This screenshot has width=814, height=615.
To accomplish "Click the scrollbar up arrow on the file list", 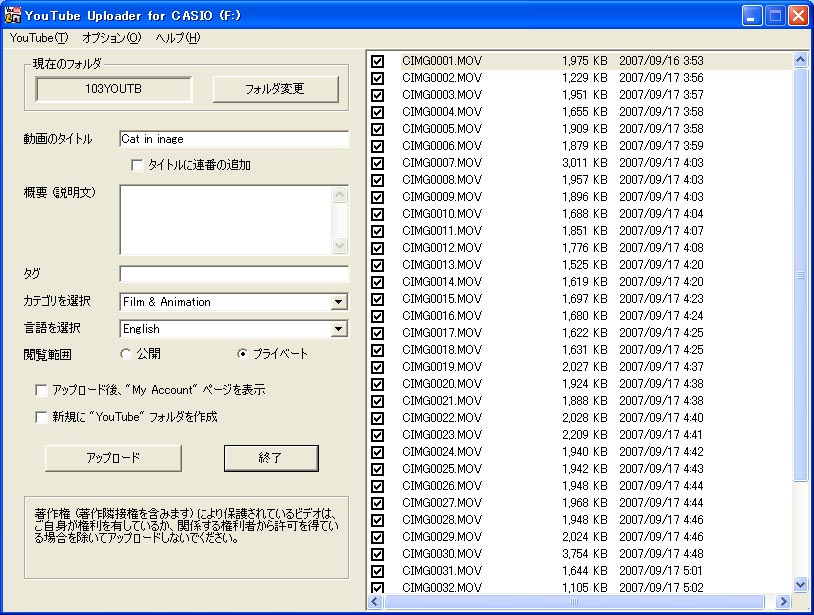I will 800,58.
